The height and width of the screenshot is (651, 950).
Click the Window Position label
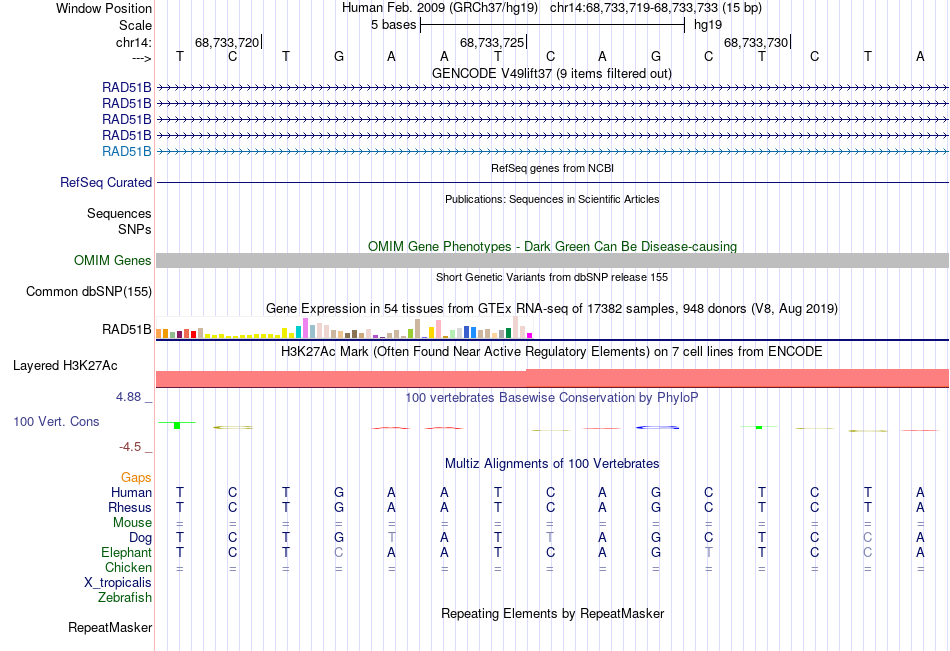[x=104, y=8]
